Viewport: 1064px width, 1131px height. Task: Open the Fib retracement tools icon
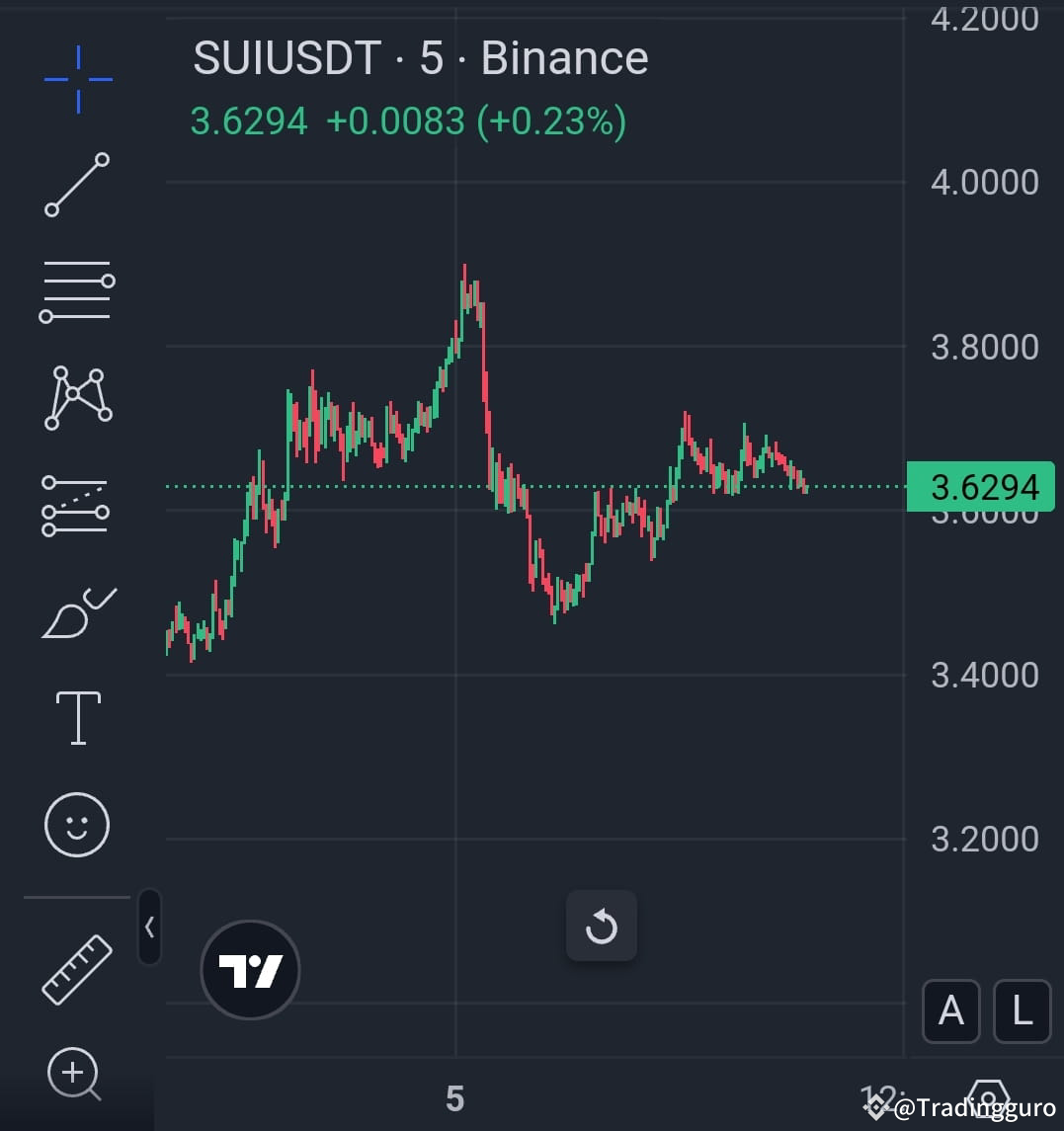pos(77,289)
